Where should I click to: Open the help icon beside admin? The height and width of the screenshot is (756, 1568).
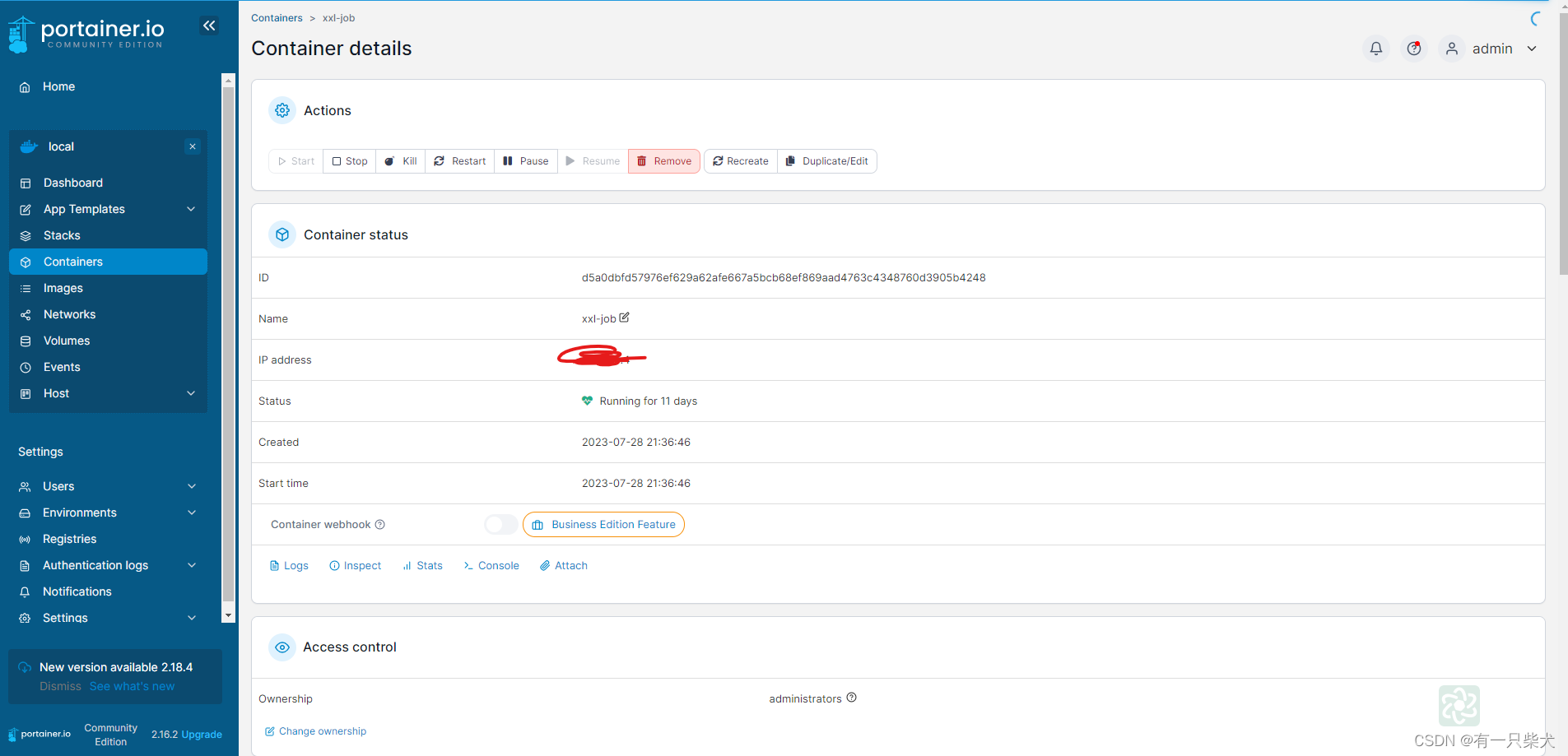tap(1414, 49)
